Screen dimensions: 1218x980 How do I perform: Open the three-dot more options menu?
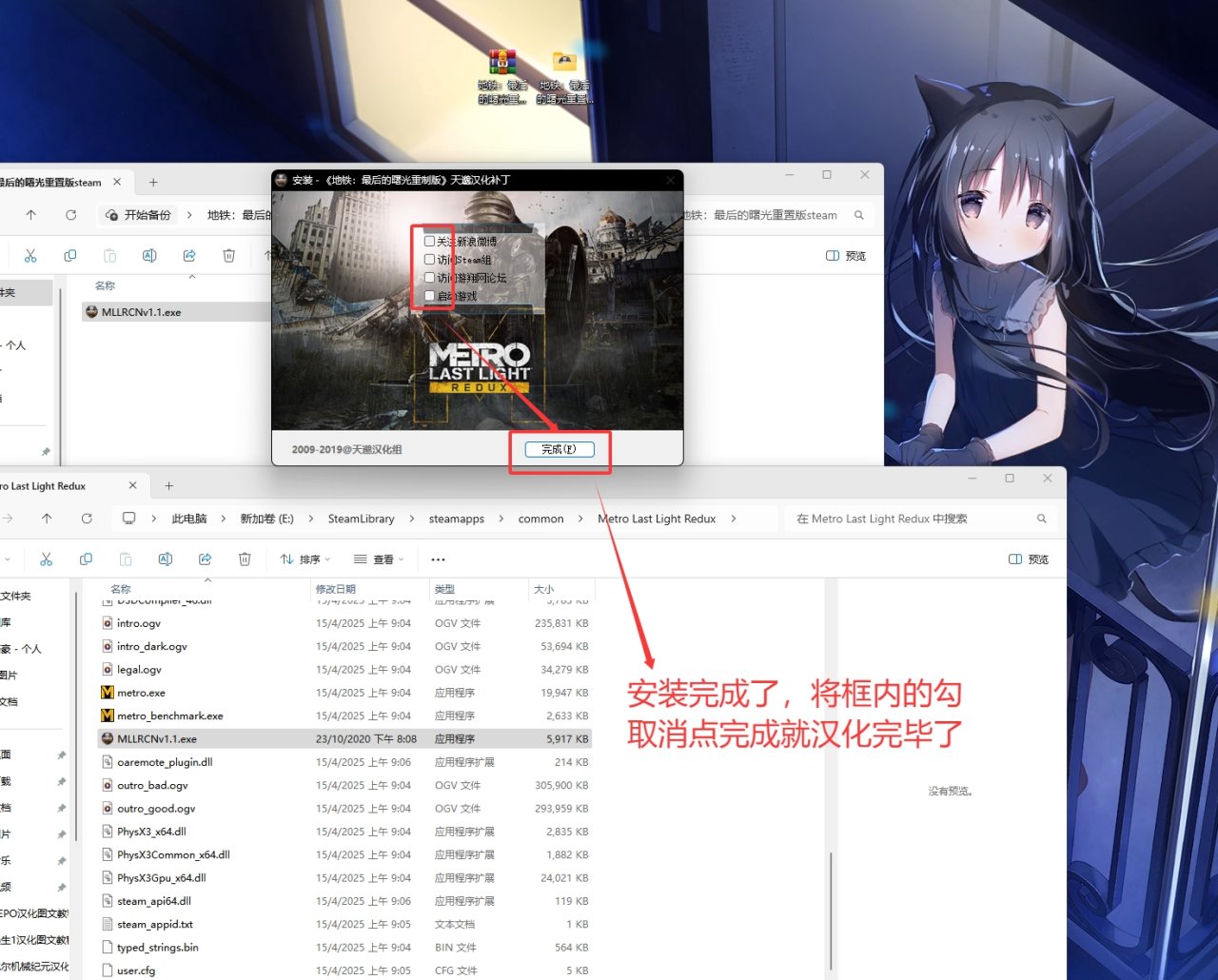tap(438, 559)
